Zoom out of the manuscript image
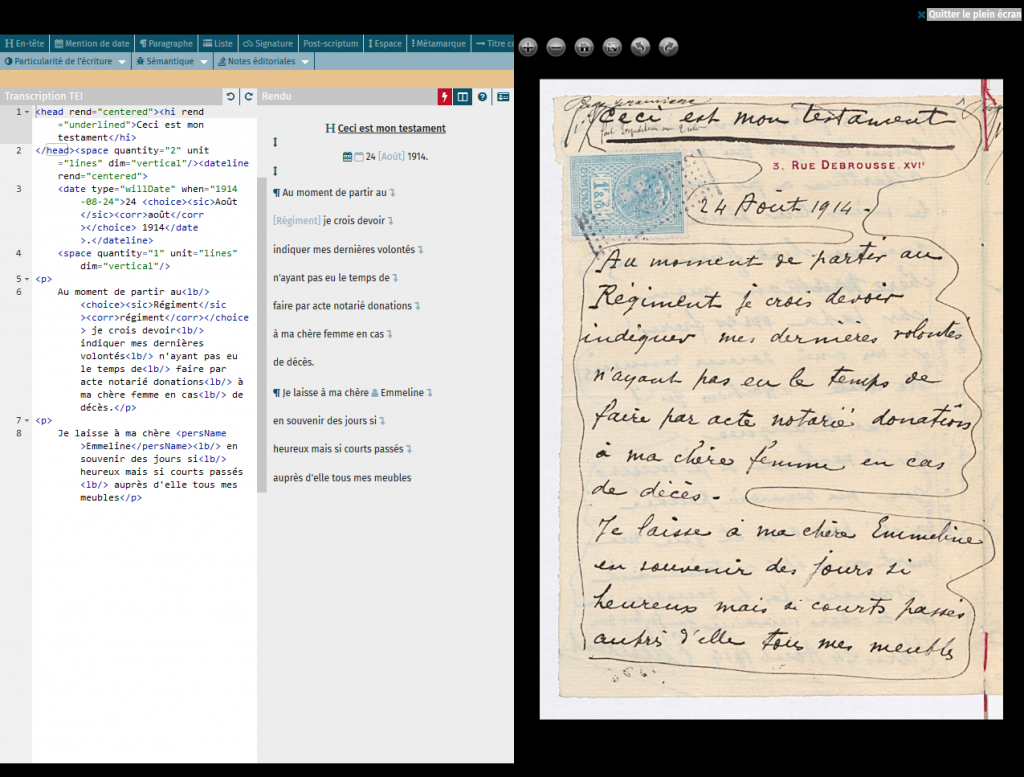1024x777 pixels. 556,47
